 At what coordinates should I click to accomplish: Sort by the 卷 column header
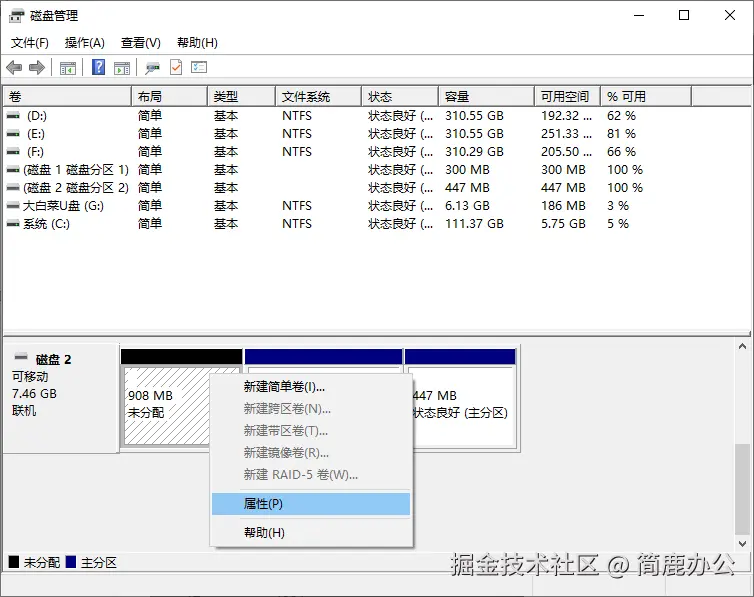pyautogui.click(x=67, y=97)
